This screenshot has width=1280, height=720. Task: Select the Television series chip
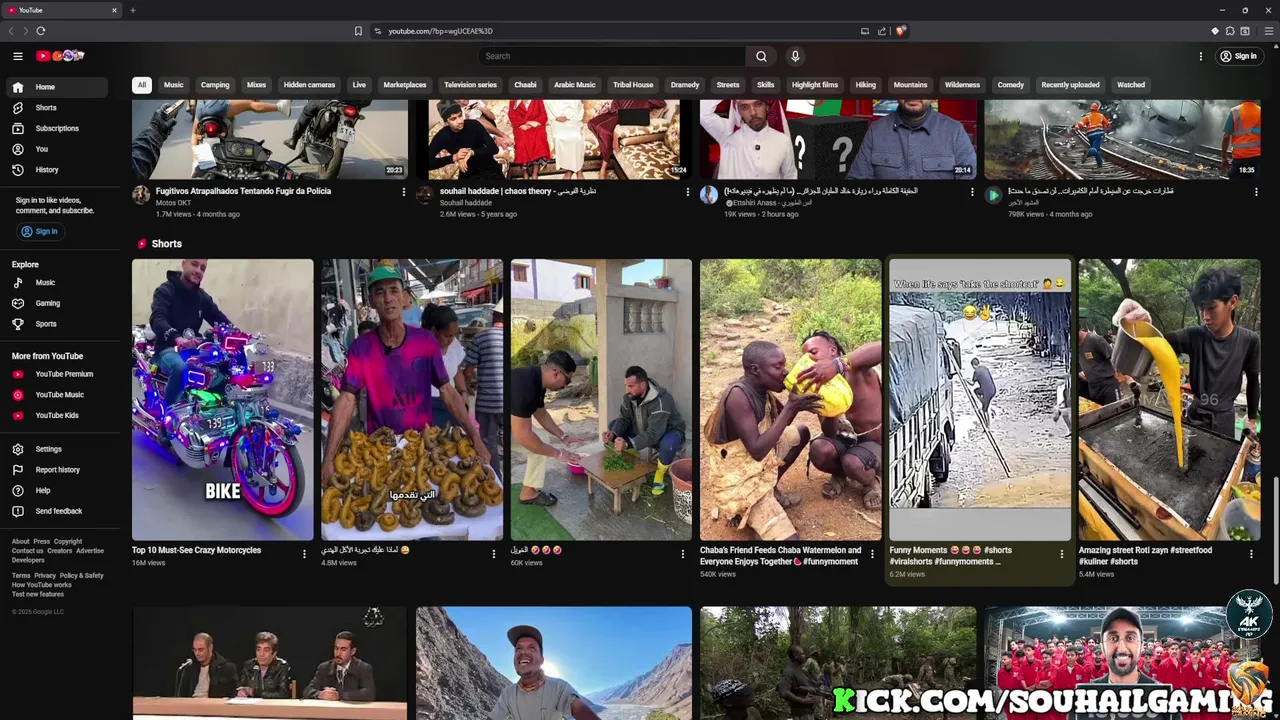[470, 85]
